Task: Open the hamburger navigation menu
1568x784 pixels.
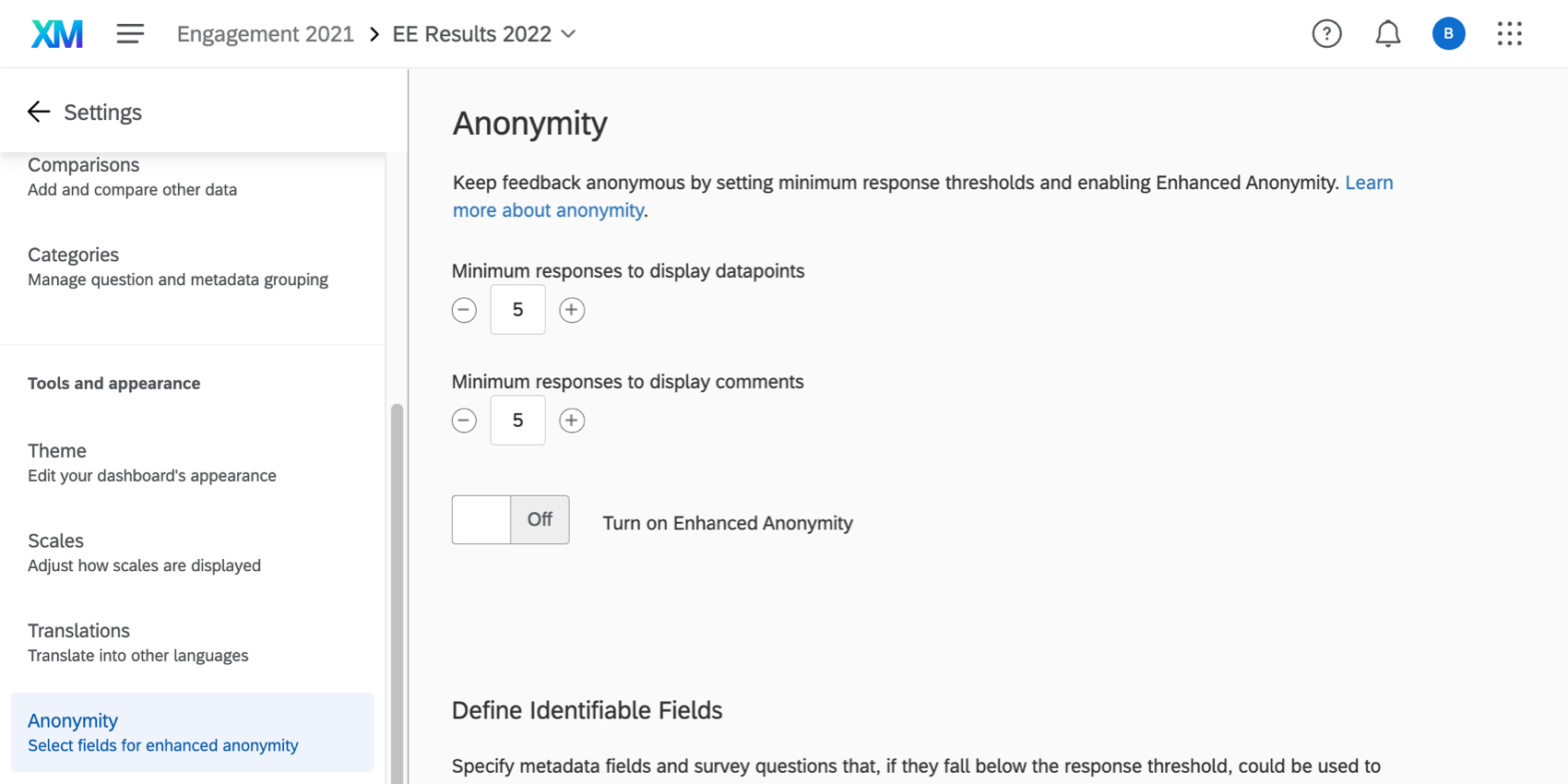Action: [x=130, y=33]
